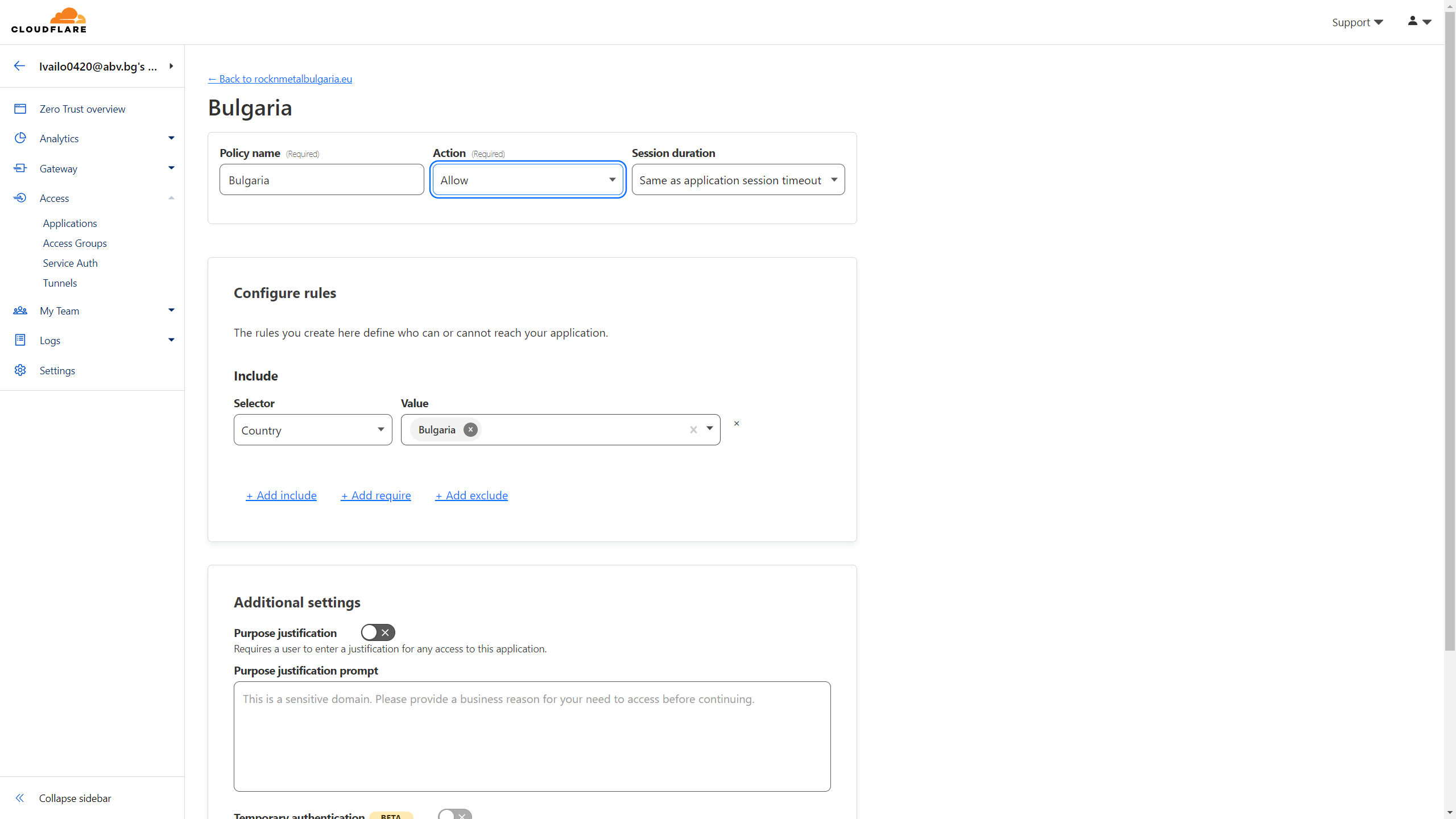Remove the Bulgaria country tag
1456x819 pixels.
tap(470, 429)
